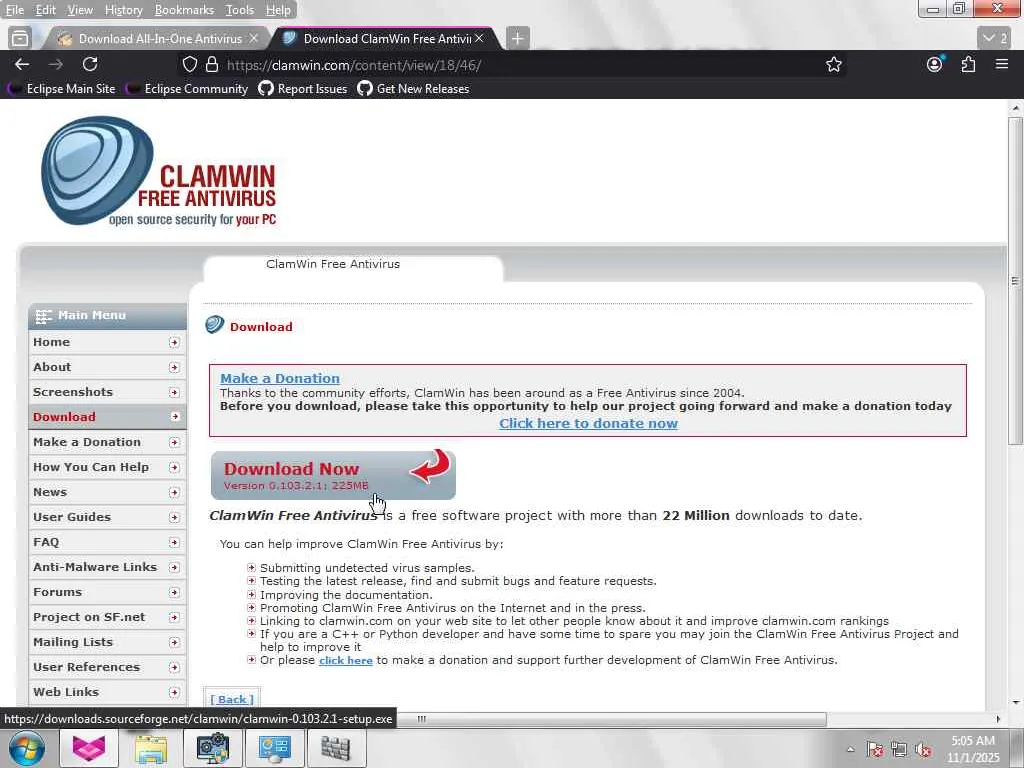Click the vertical page scrollbar thumb
Screen dimensions: 1024x768
tap(1015, 281)
